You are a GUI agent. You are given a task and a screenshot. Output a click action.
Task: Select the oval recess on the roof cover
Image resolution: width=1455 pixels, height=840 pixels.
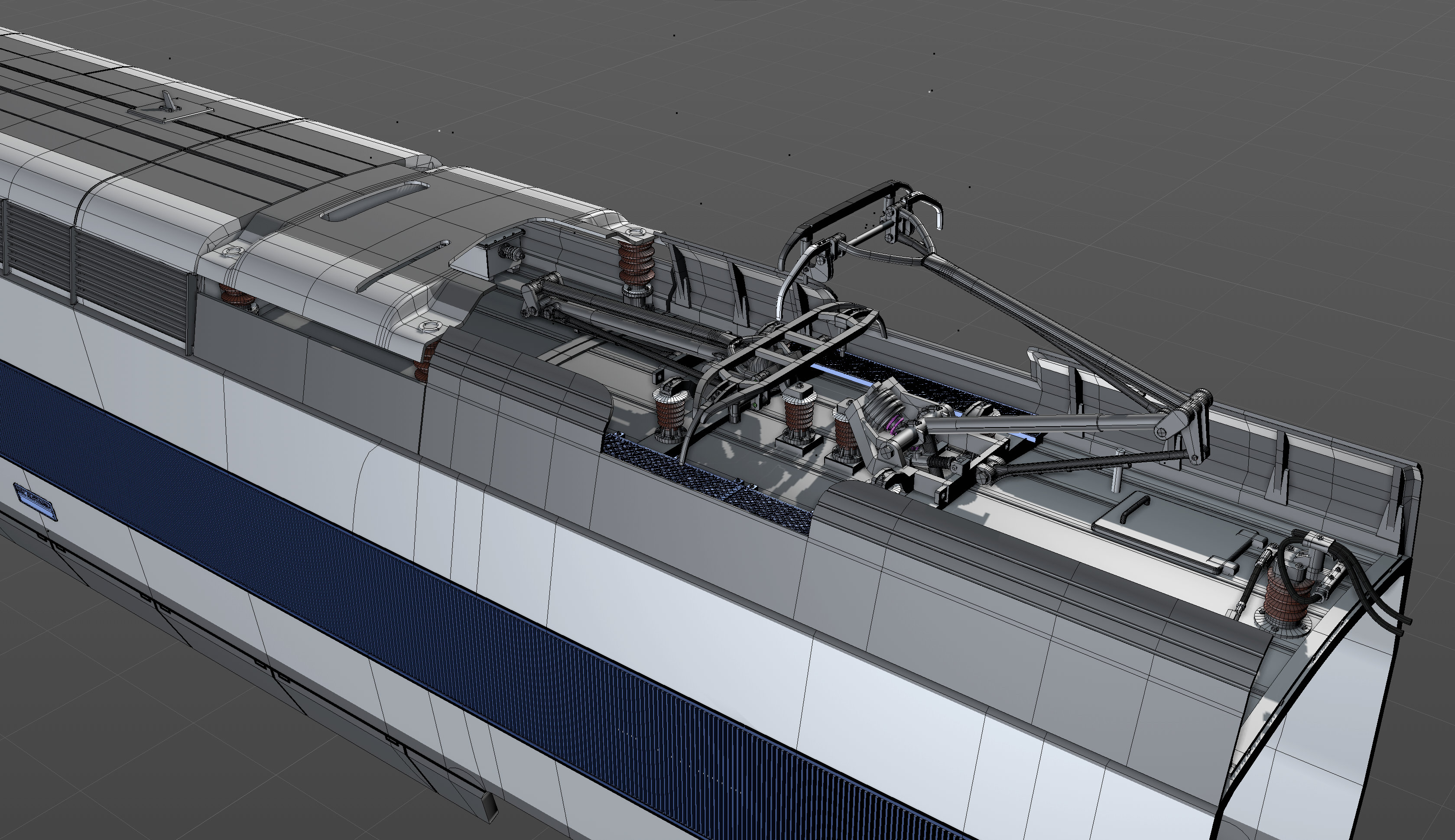374,201
